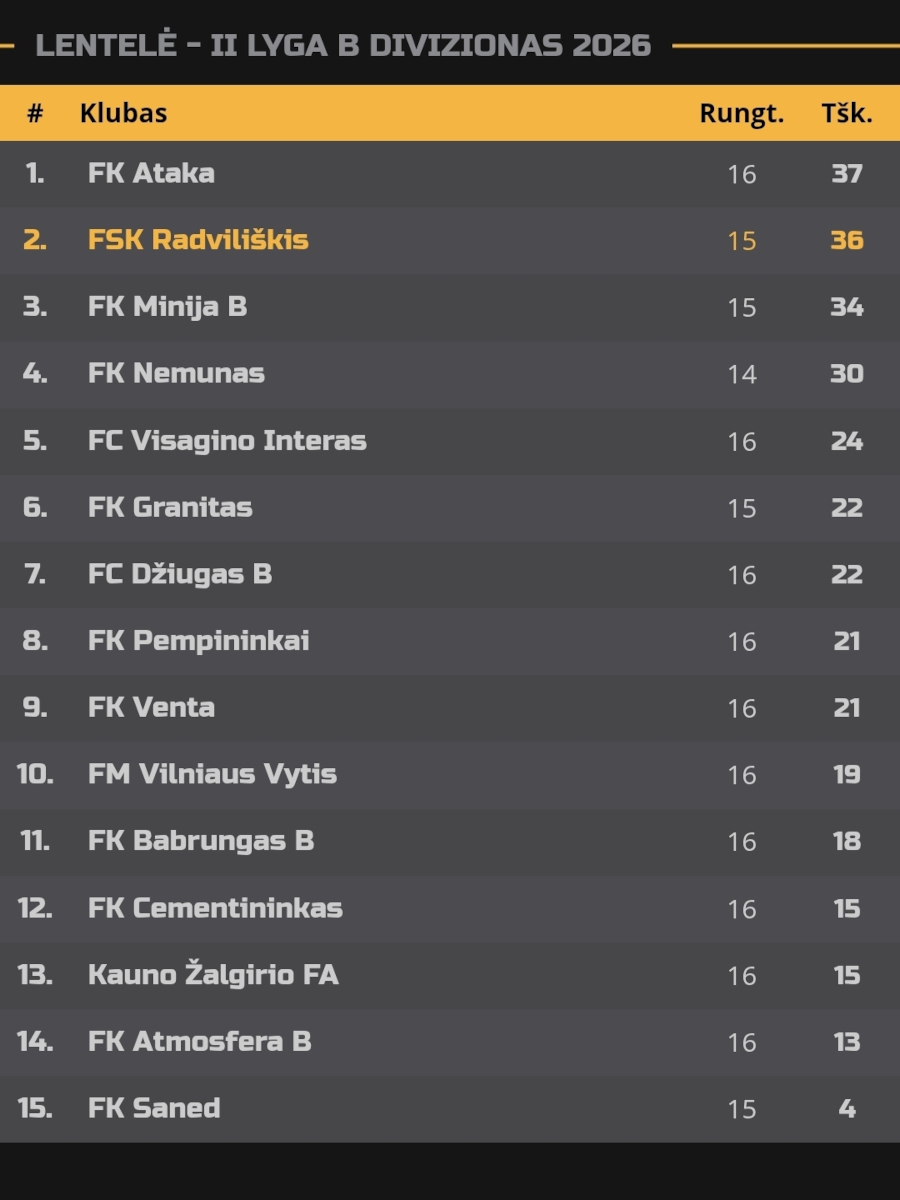Click the Rungt. column header
This screenshot has width=900, height=1200.
(x=742, y=114)
